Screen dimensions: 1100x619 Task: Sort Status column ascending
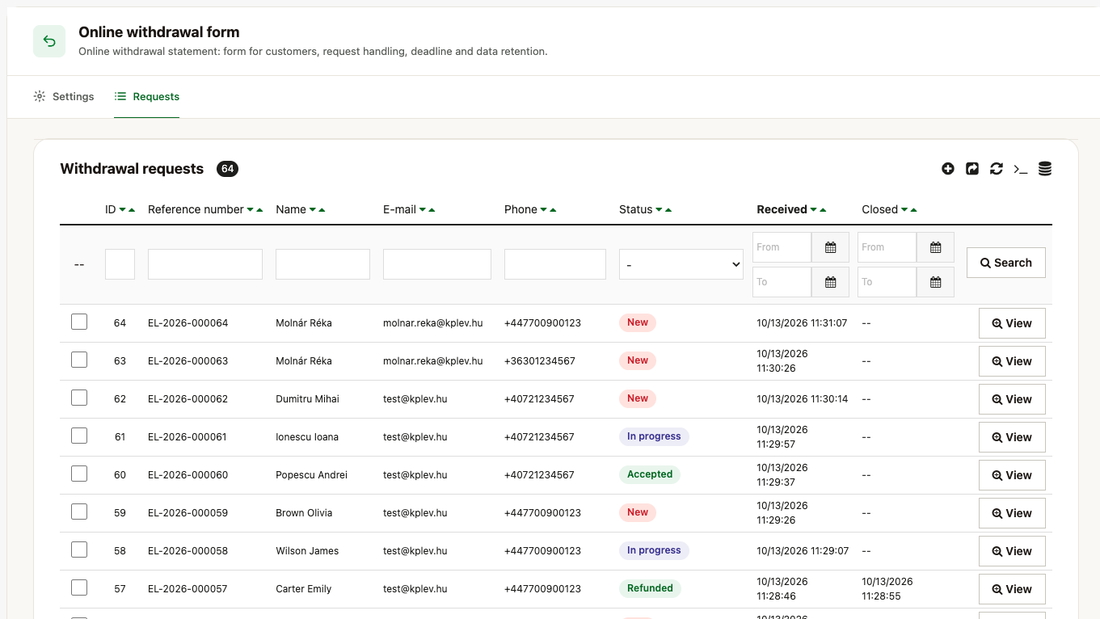669,210
